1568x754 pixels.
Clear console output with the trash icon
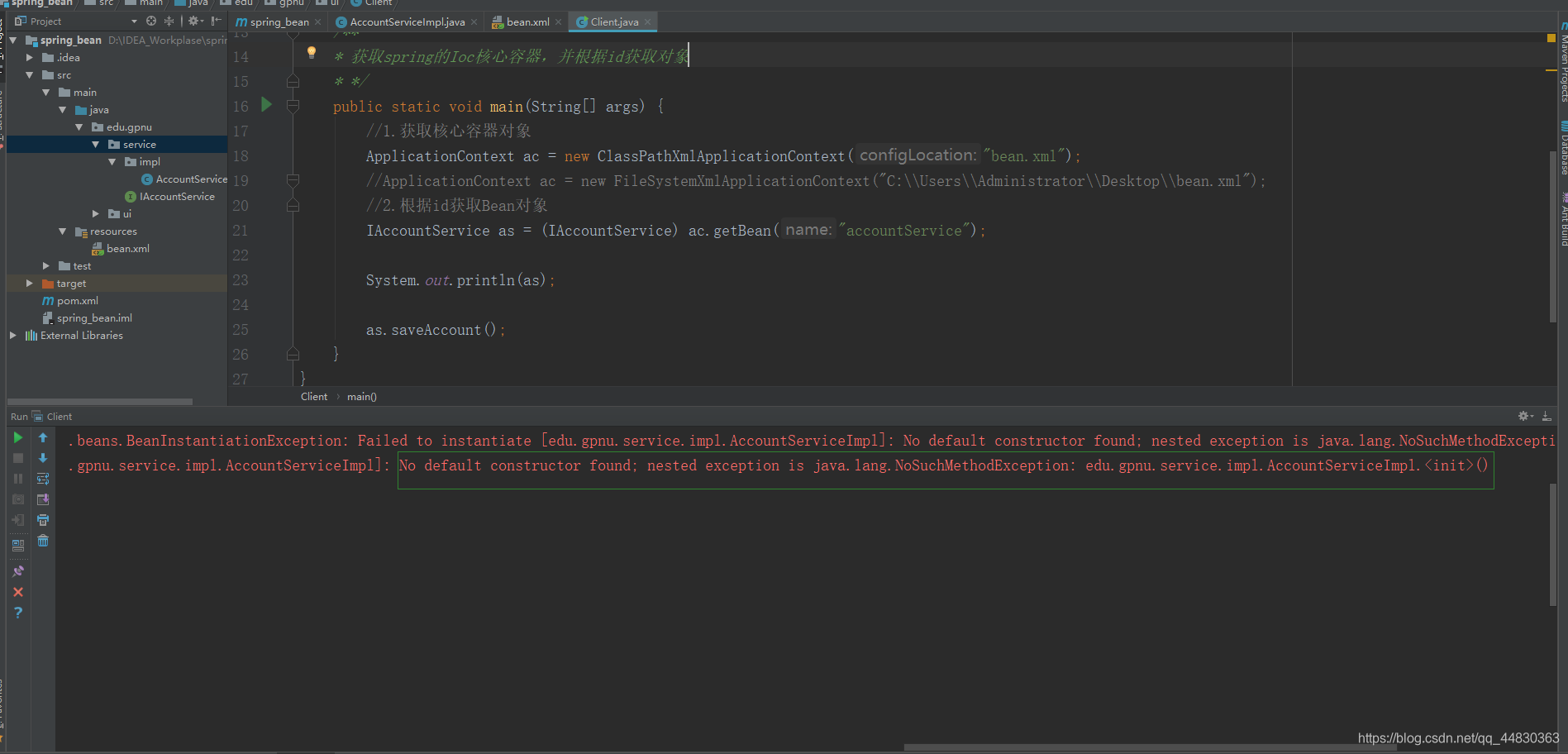[43, 541]
